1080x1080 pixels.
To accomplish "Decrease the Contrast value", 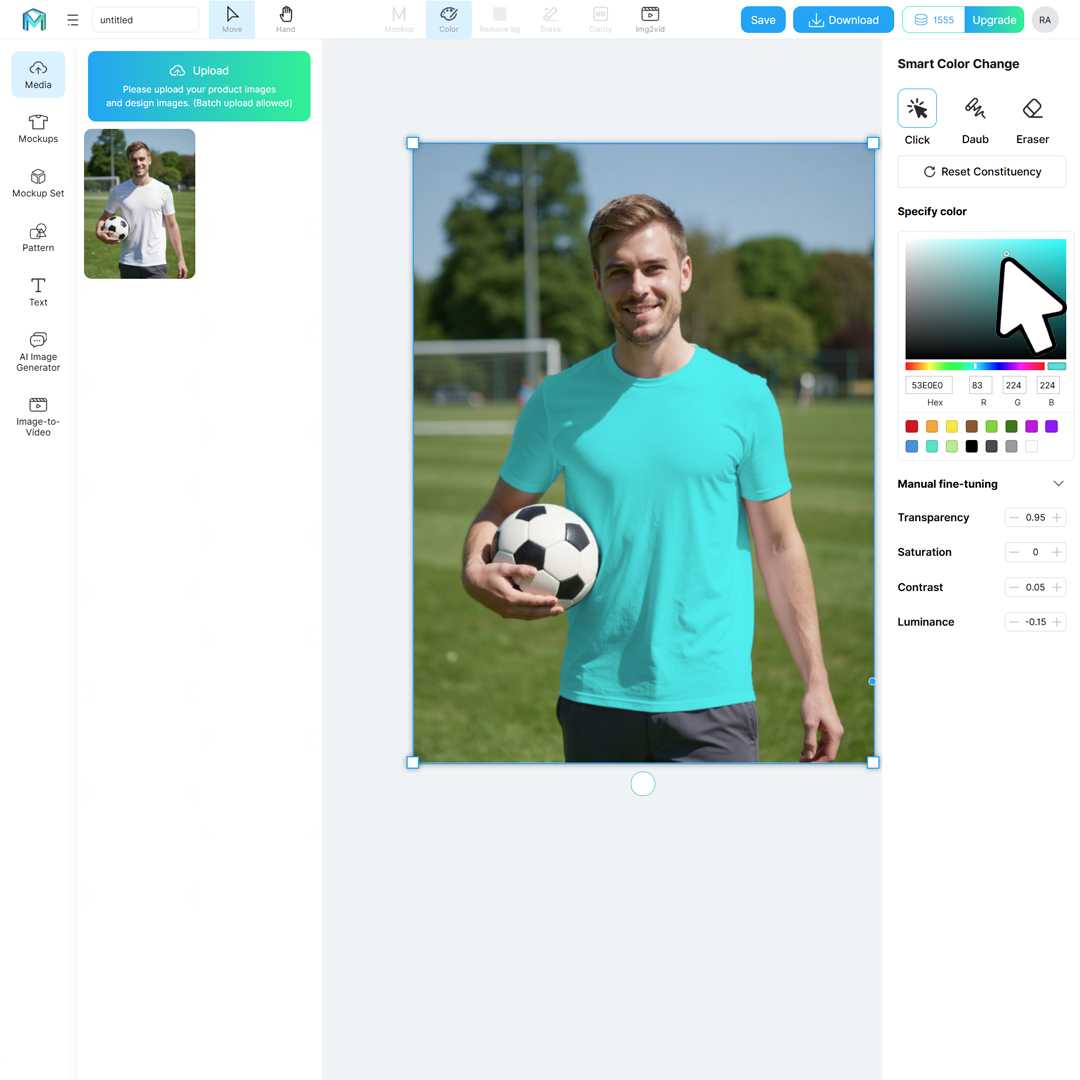I will (x=1013, y=587).
